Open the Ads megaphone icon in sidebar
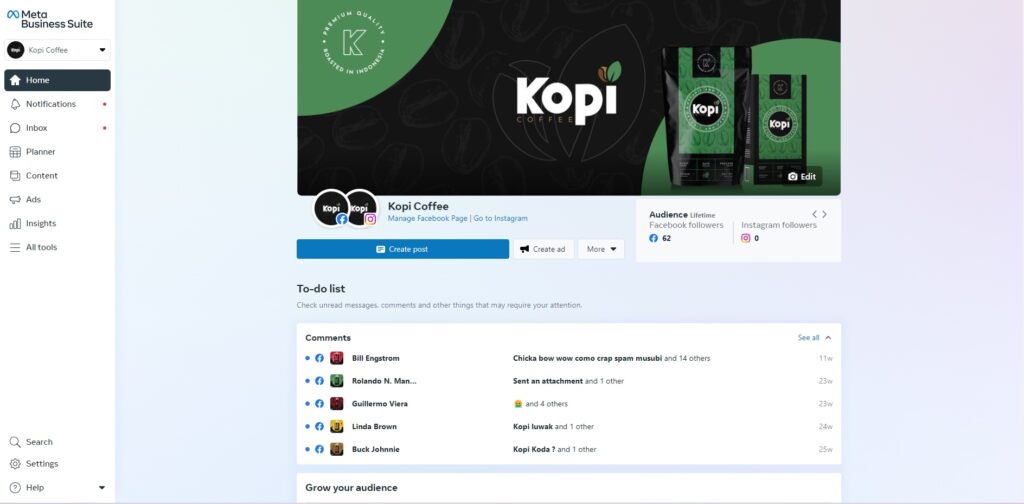Image resolution: width=1024 pixels, height=504 pixels. tap(15, 200)
